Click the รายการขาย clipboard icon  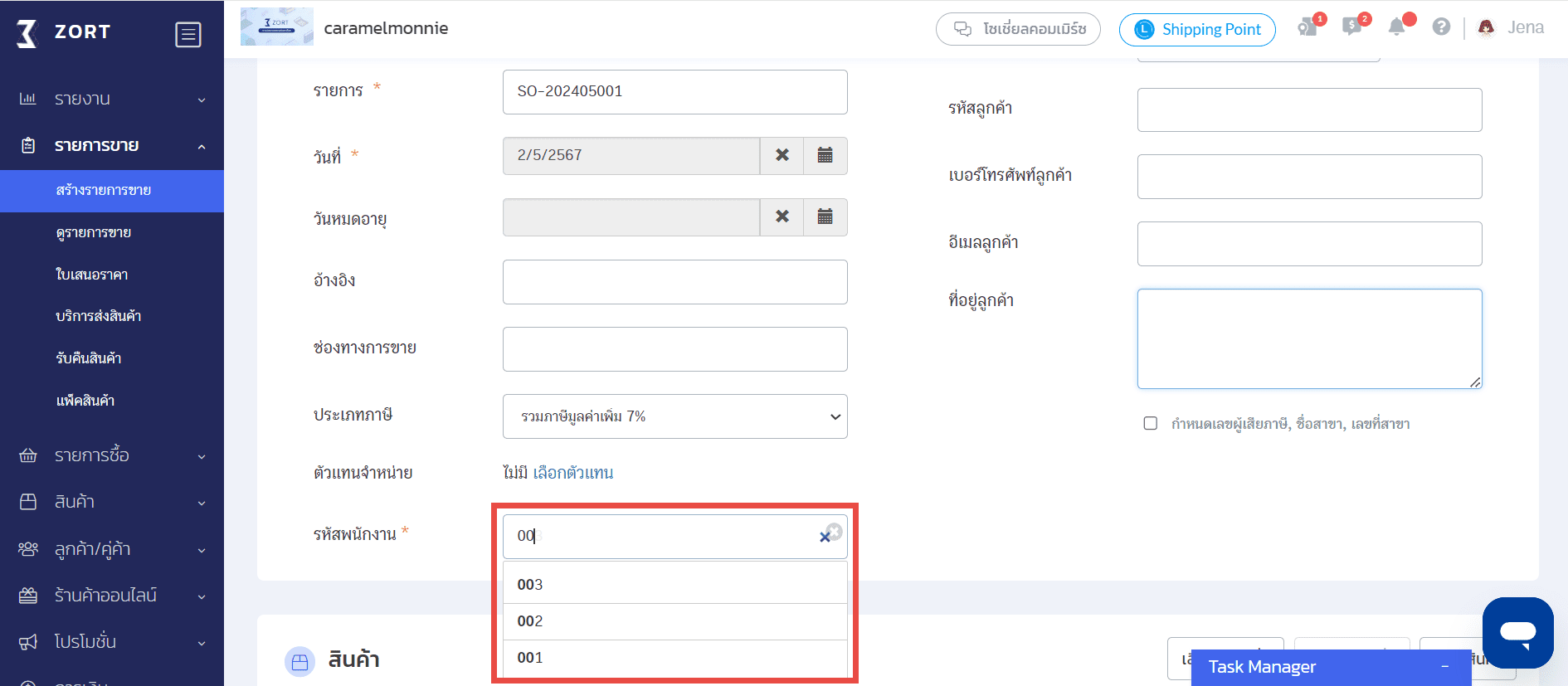point(28,145)
